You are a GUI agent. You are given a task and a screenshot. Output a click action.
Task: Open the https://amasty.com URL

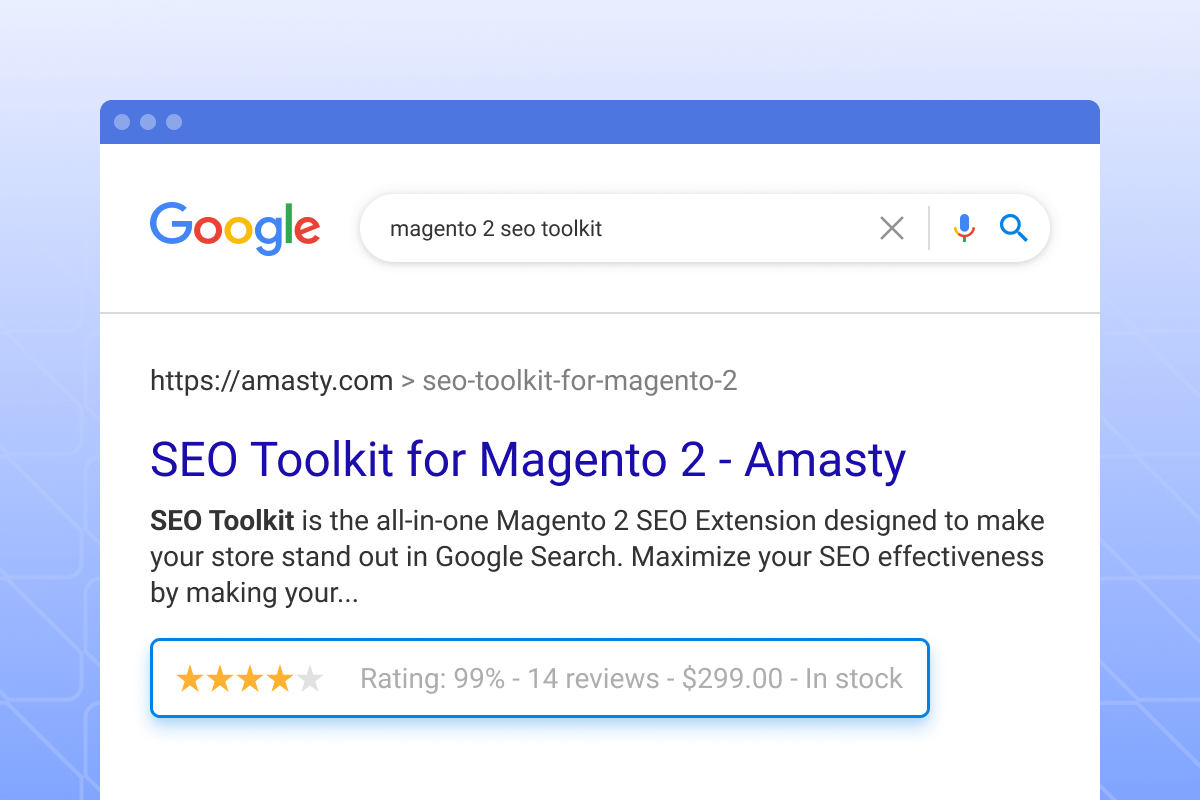[x=271, y=381]
